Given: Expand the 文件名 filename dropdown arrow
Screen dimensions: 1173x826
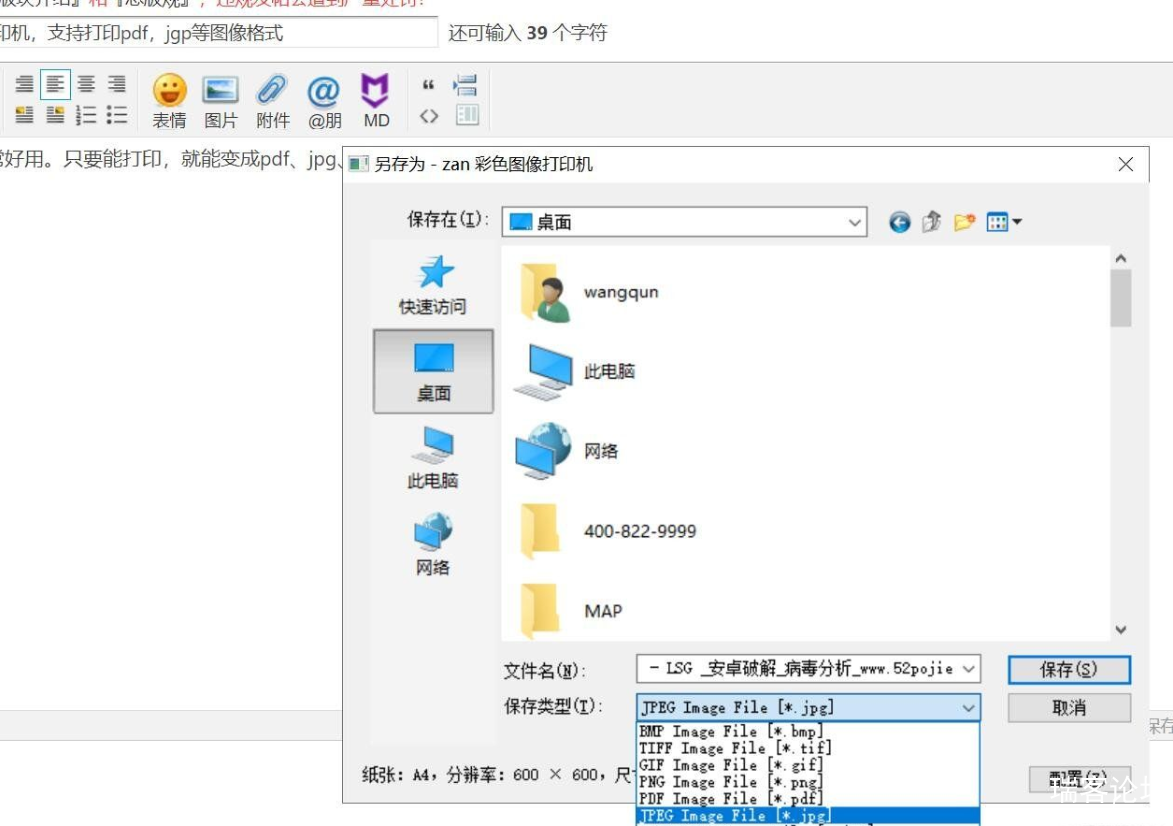Looking at the screenshot, I should point(969,669).
